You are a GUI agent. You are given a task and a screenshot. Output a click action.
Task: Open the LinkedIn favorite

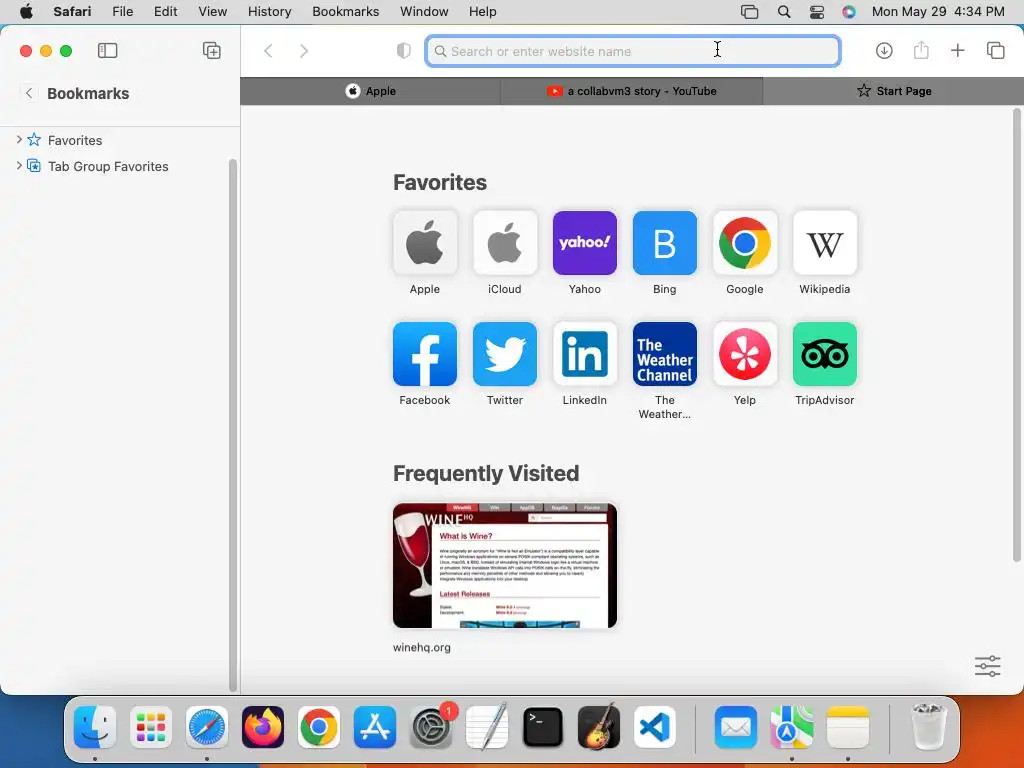click(x=584, y=354)
